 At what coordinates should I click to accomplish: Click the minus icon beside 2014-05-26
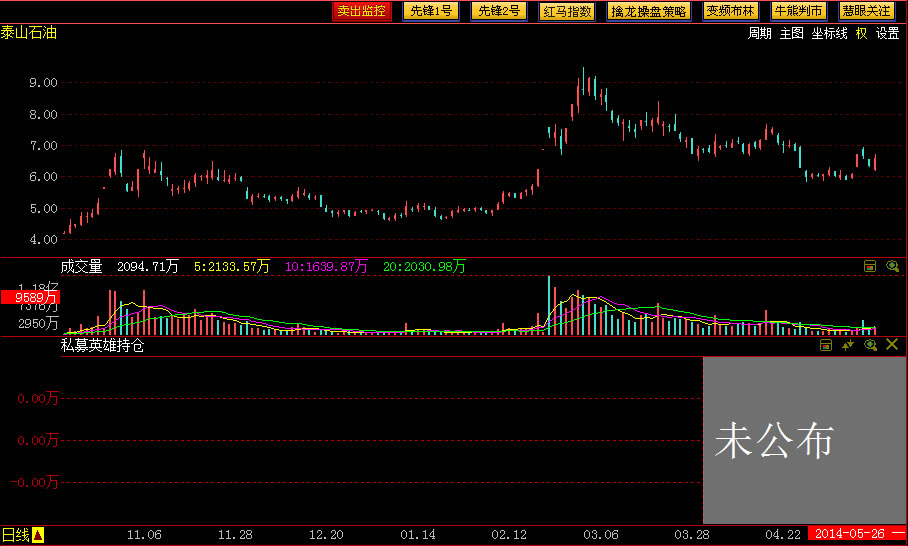click(897, 534)
